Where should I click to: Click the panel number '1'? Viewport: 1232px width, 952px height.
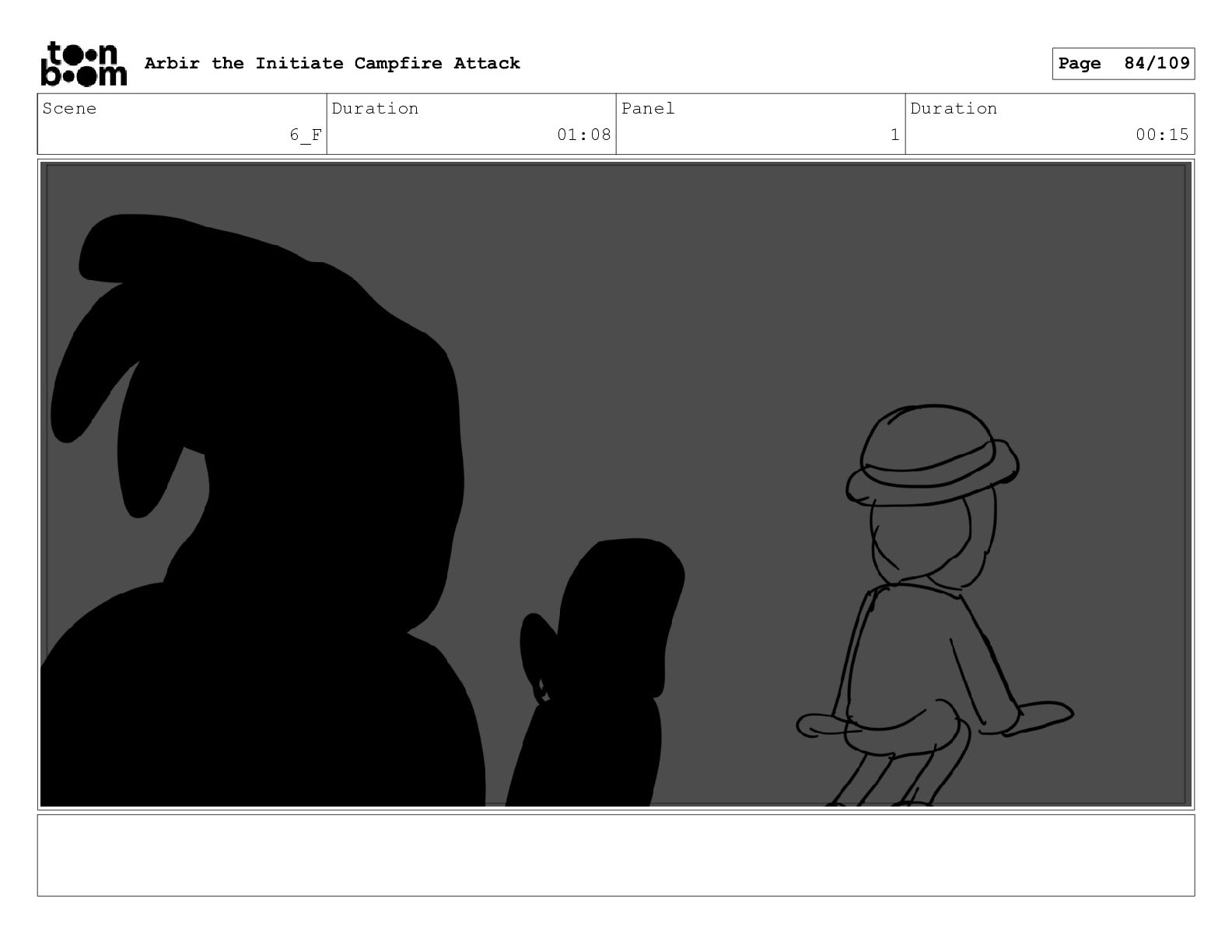pos(895,135)
